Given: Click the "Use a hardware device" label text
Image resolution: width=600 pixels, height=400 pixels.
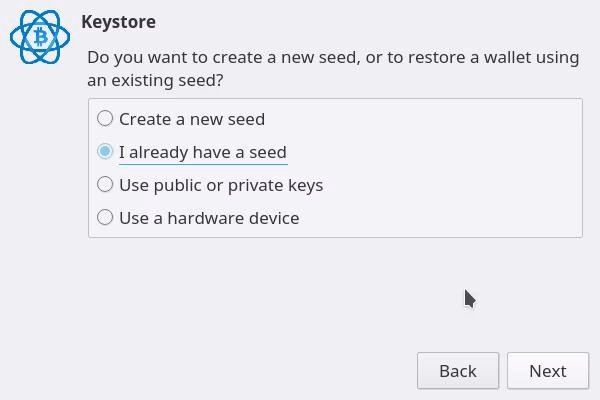Looking at the screenshot, I should tap(208, 218).
